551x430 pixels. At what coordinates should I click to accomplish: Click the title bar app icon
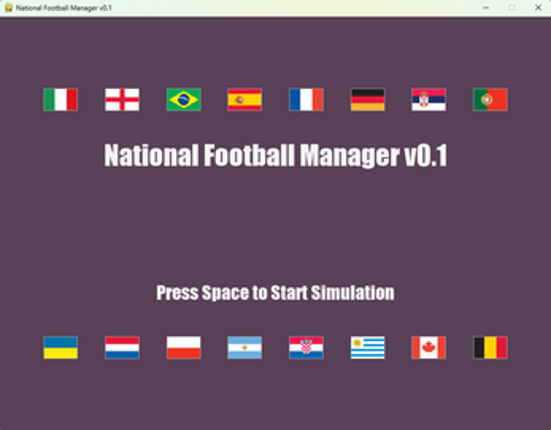point(9,8)
